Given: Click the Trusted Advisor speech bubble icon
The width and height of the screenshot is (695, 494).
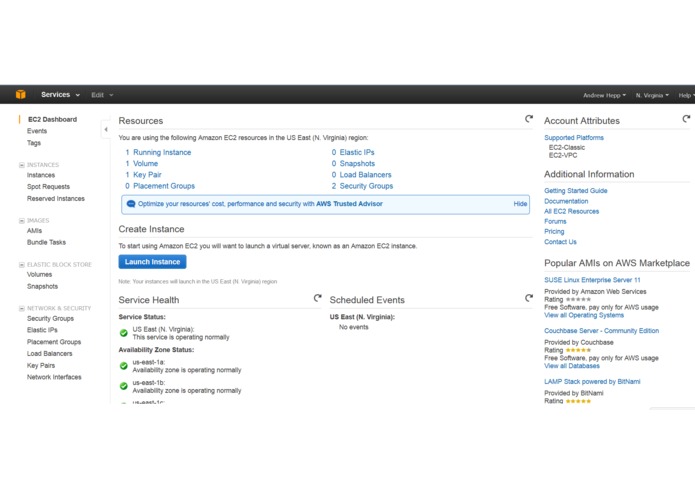Looking at the screenshot, I should point(131,204).
